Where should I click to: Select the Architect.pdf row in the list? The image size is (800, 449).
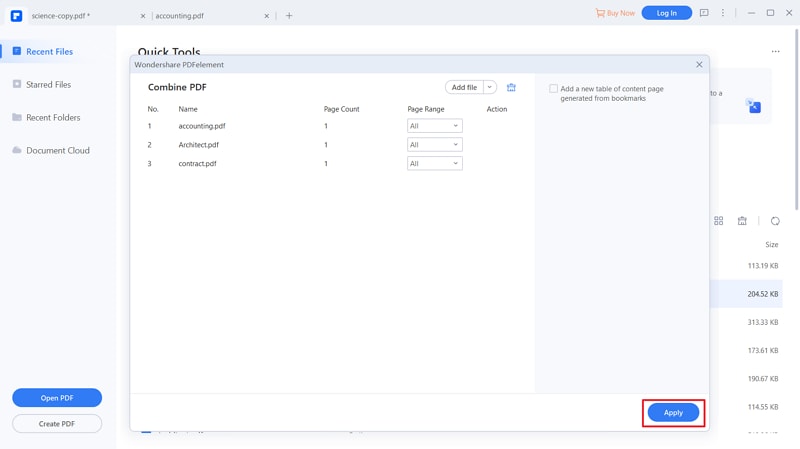click(x=332, y=145)
